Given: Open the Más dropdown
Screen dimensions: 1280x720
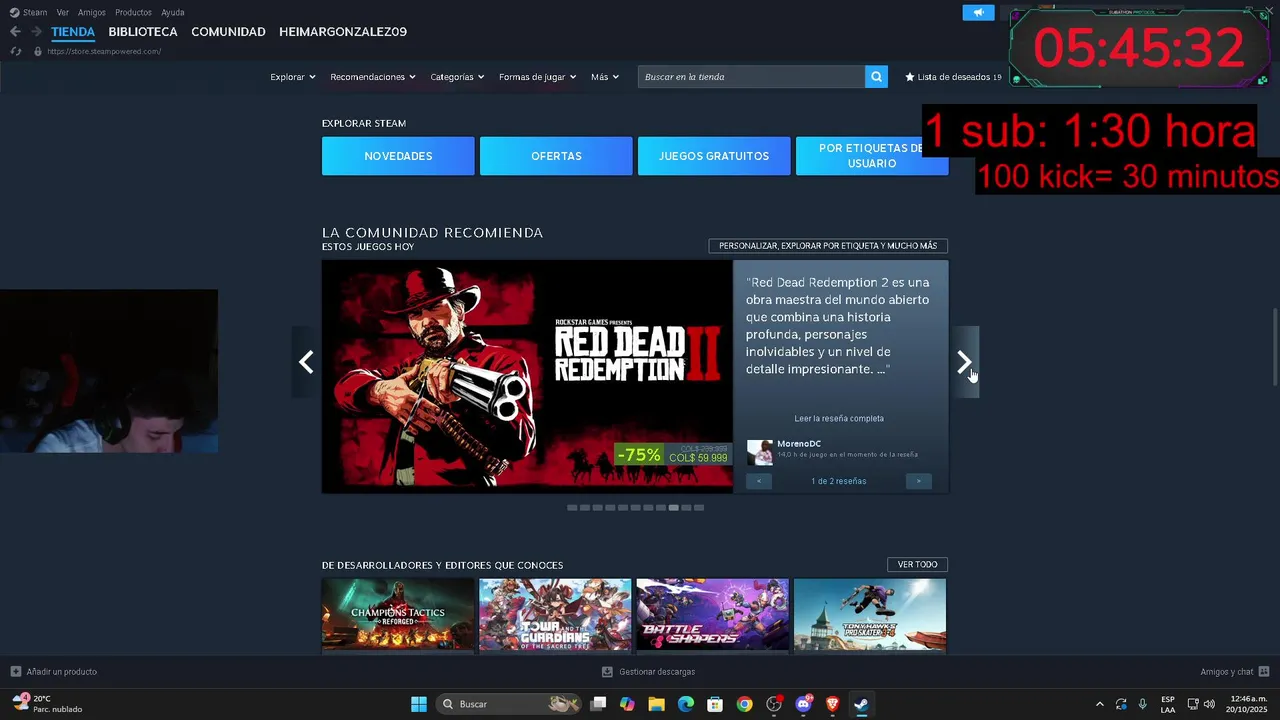Looking at the screenshot, I should click(605, 77).
